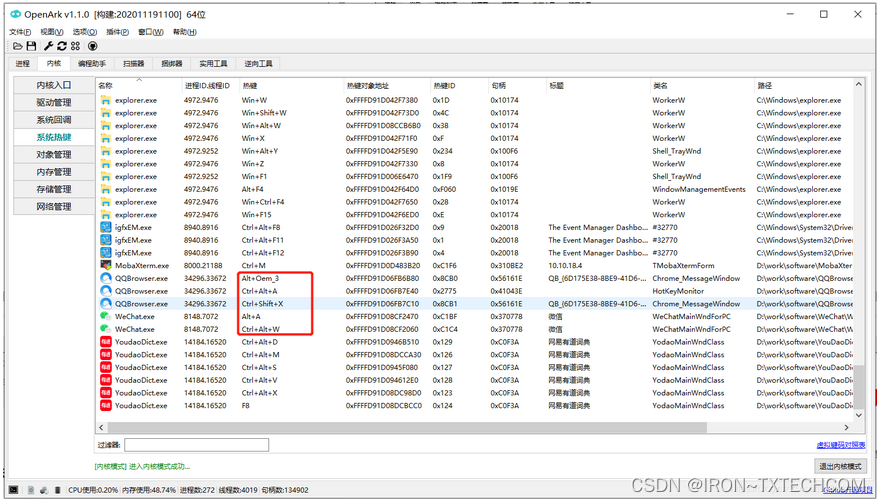Sort by the 名称 column header
Screen dimensions: 880x502
139,85
